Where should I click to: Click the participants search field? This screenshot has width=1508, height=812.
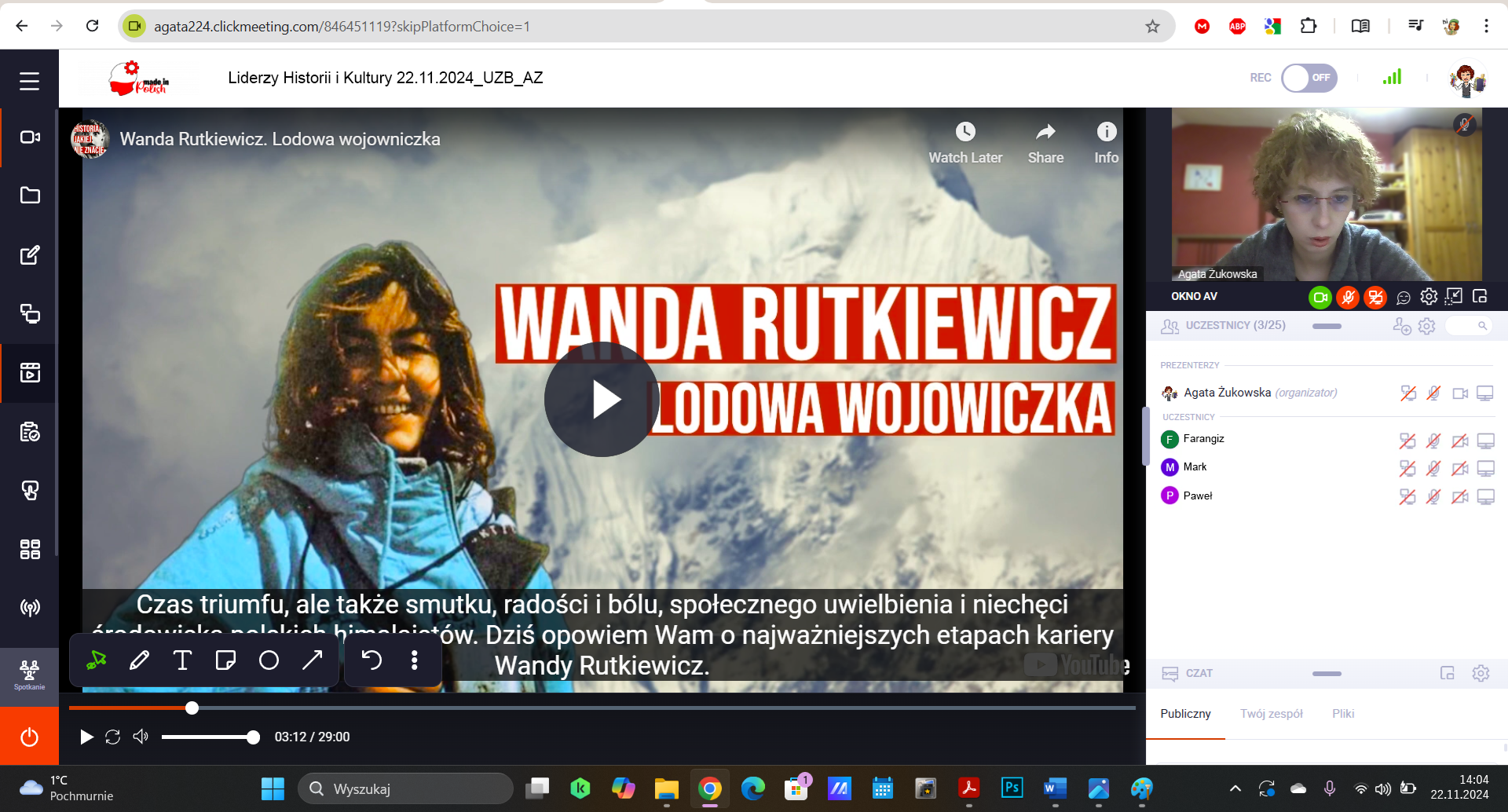click(1468, 326)
